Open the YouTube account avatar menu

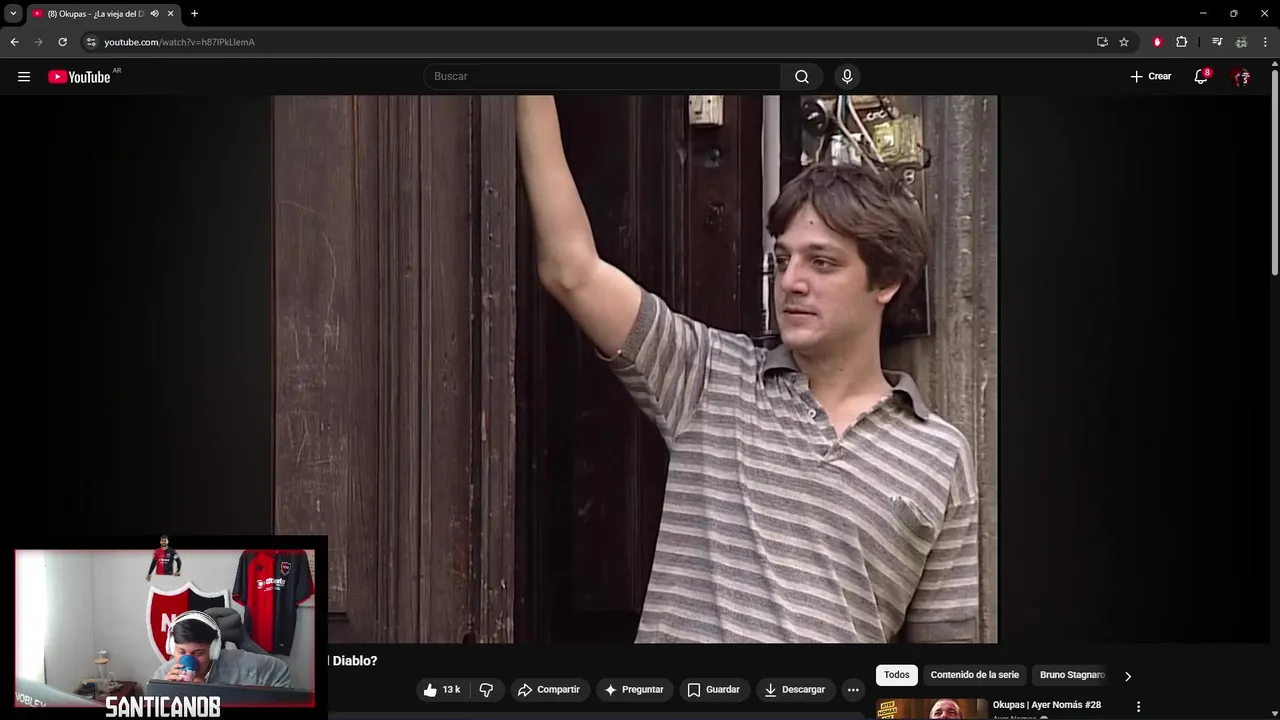click(x=1241, y=77)
